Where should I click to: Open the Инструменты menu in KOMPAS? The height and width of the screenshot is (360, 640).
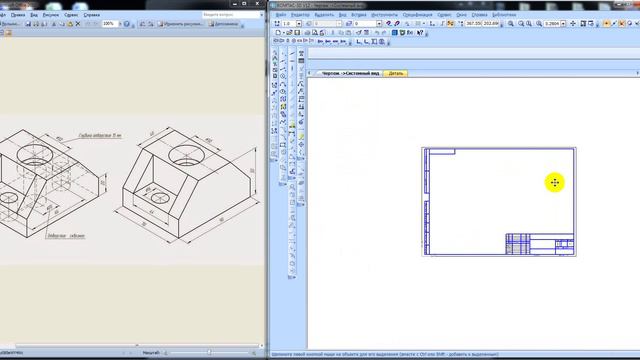coord(384,15)
